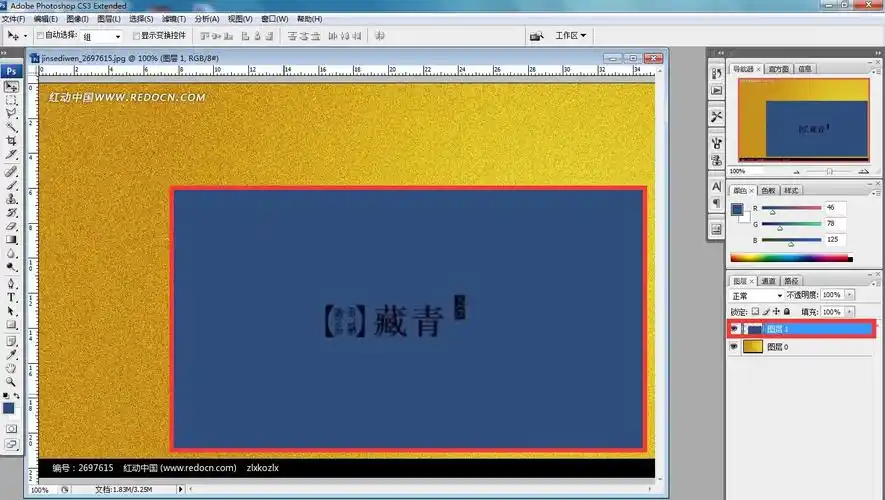This screenshot has height=500, width=885.
Task: Click the navigator zoom slider
Action: click(829, 171)
